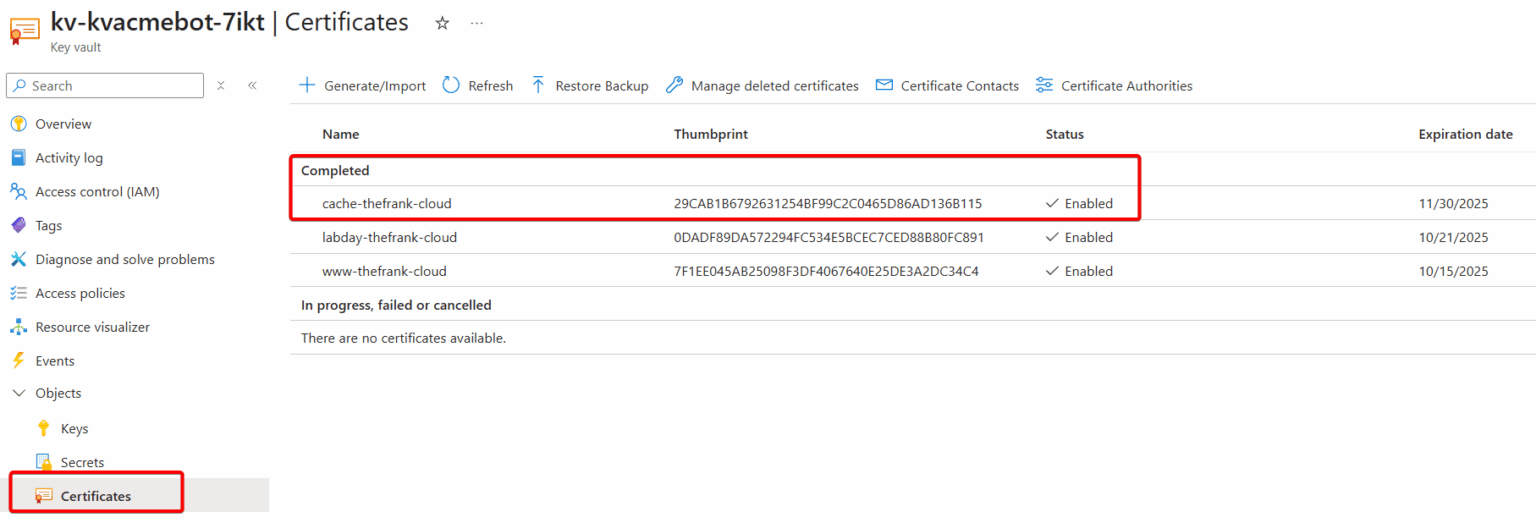The image size is (1536, 523).
Task: Open Certificate Contacts
Action: pyautogui.click(x=947, y=85)
